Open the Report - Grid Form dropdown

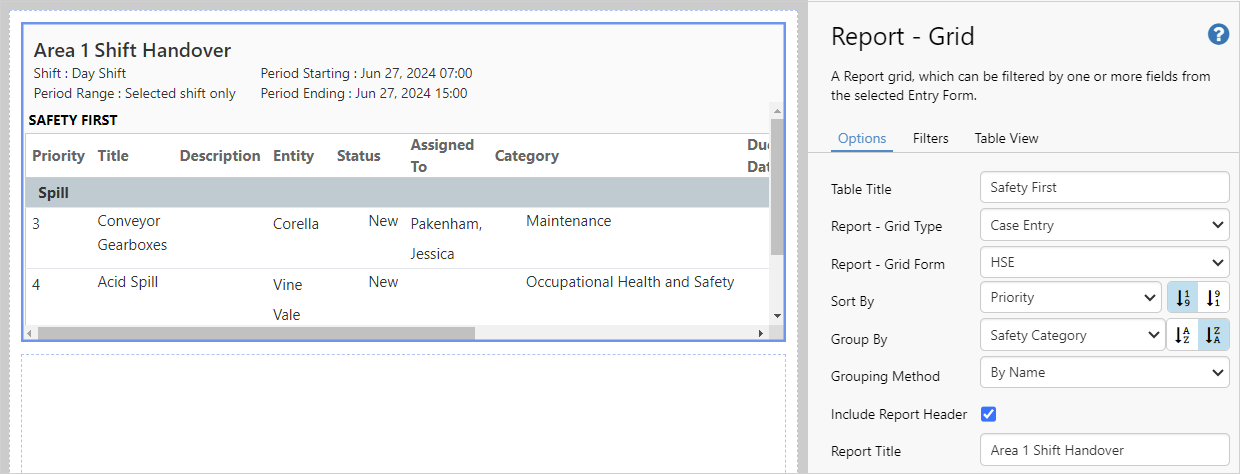(1104, 263)
